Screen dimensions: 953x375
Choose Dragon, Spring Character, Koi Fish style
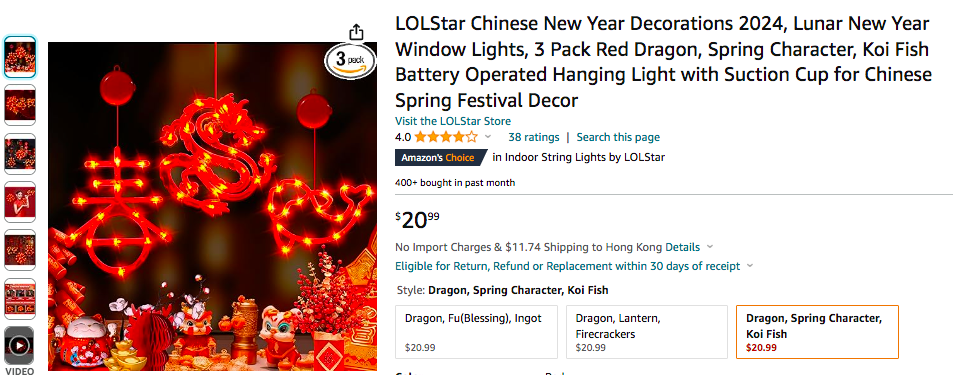pyautogui.click(x=817, y=332)
